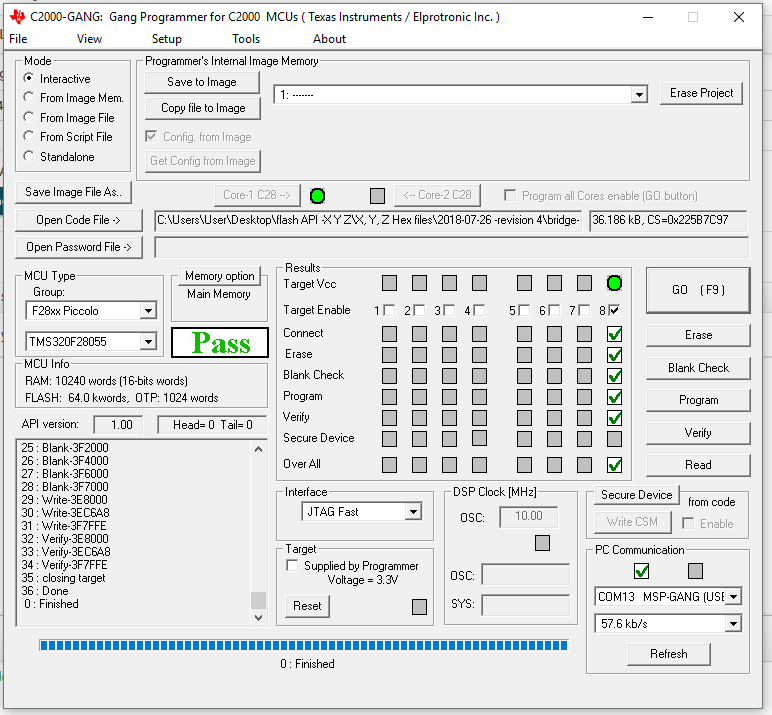Click the Over All result box for target 1
This screenshot has height=715, width=772.
coord(389,465)
